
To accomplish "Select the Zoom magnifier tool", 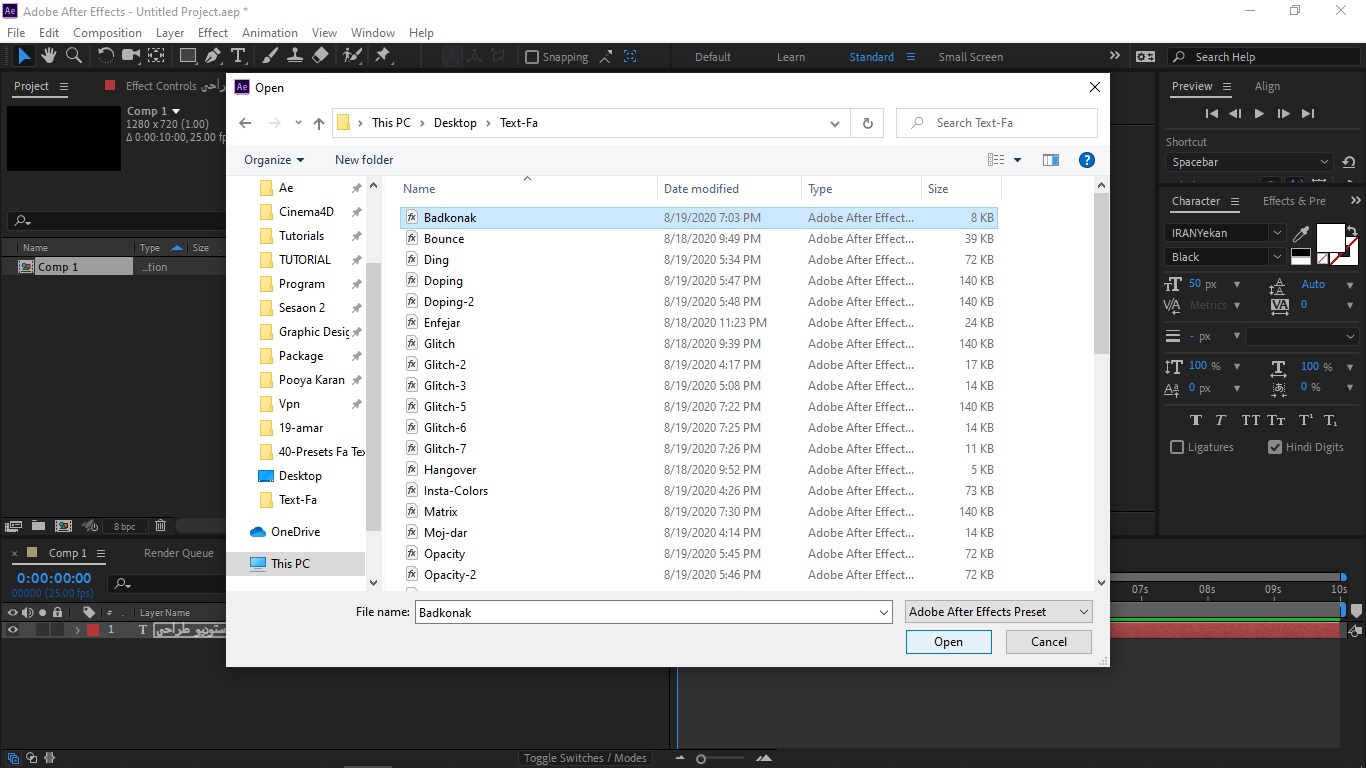I will pyautogui.click(x=74, y=56).
